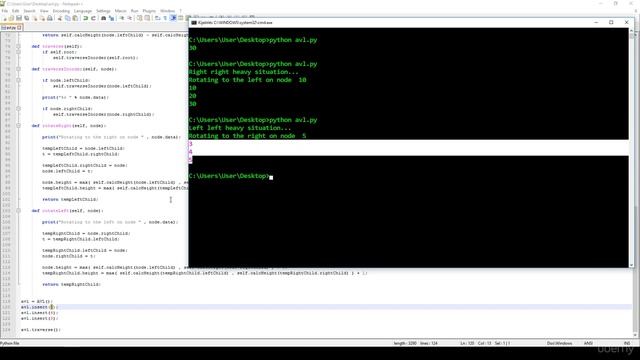
Task: Click 'Left left heavy situation...' cmd output
Action: point(240,128)
